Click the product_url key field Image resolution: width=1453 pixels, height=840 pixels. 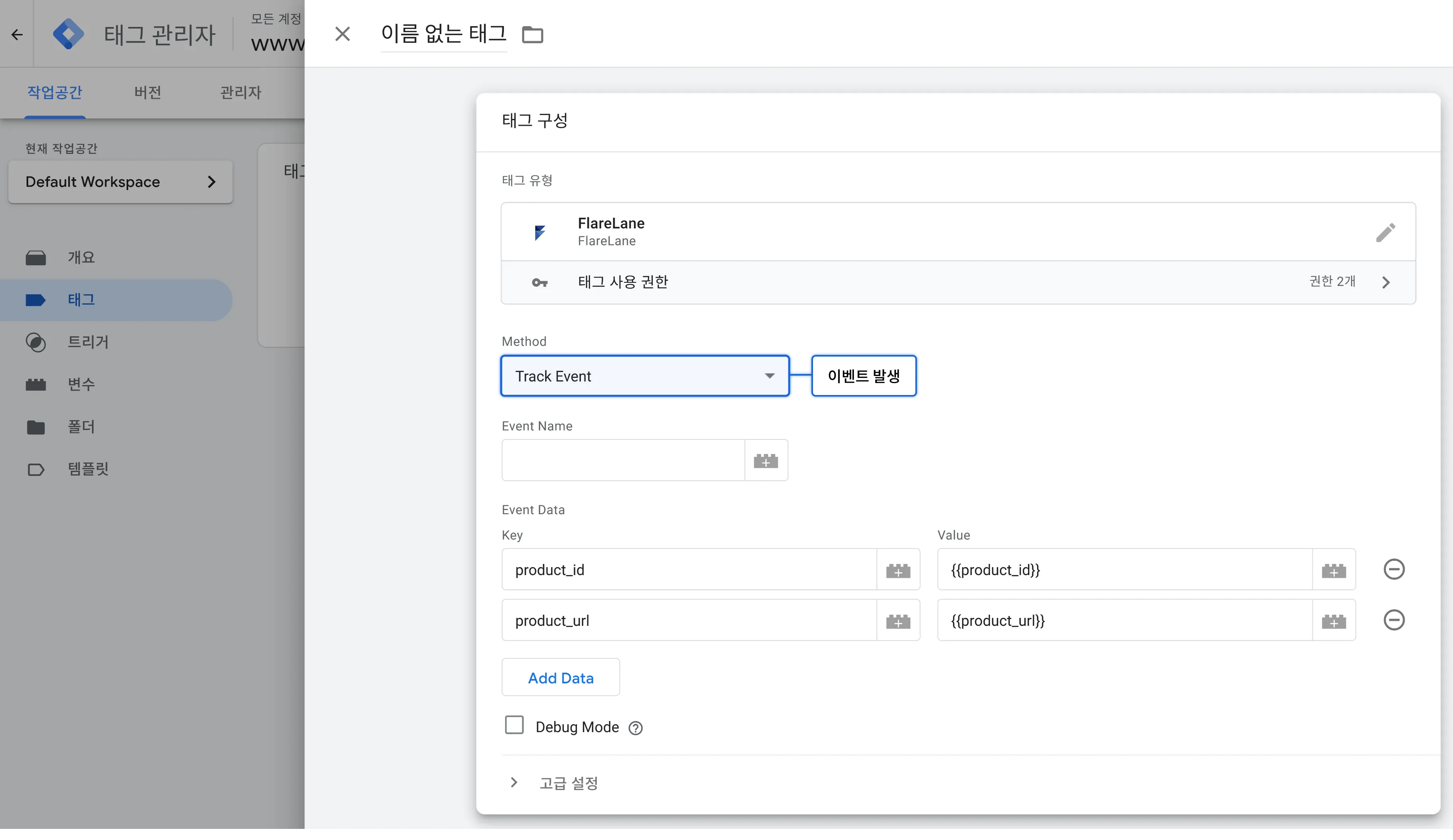689,620
